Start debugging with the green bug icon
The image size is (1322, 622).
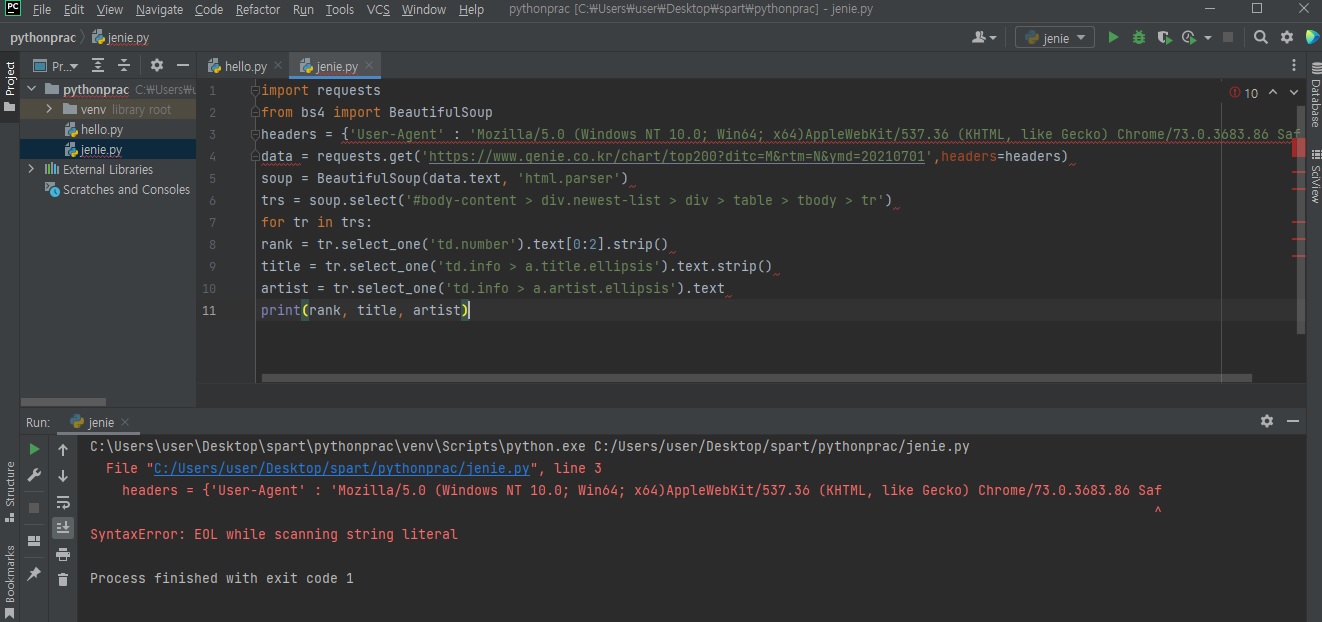click(1139, 37)
